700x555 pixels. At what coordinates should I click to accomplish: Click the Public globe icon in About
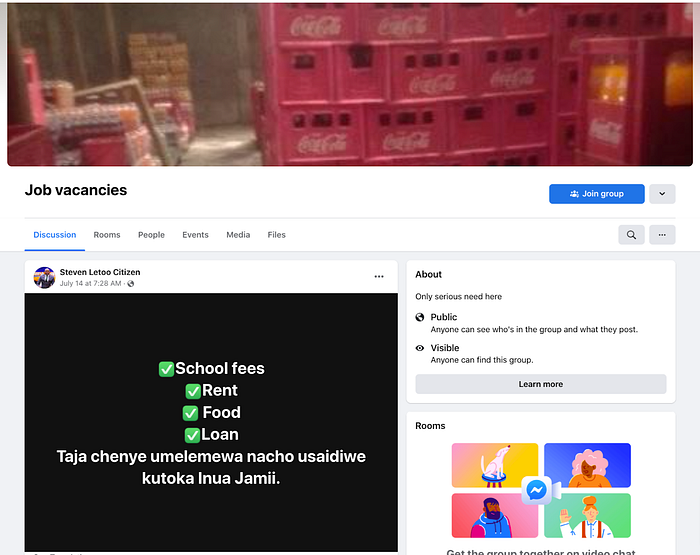(420, 317)
